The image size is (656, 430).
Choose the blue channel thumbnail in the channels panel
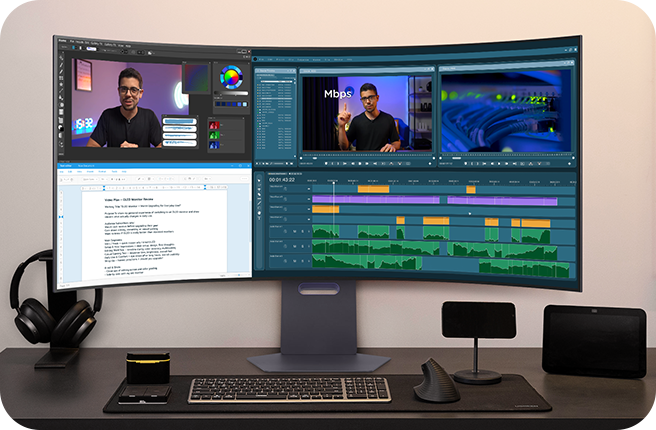tap(213, 147)
